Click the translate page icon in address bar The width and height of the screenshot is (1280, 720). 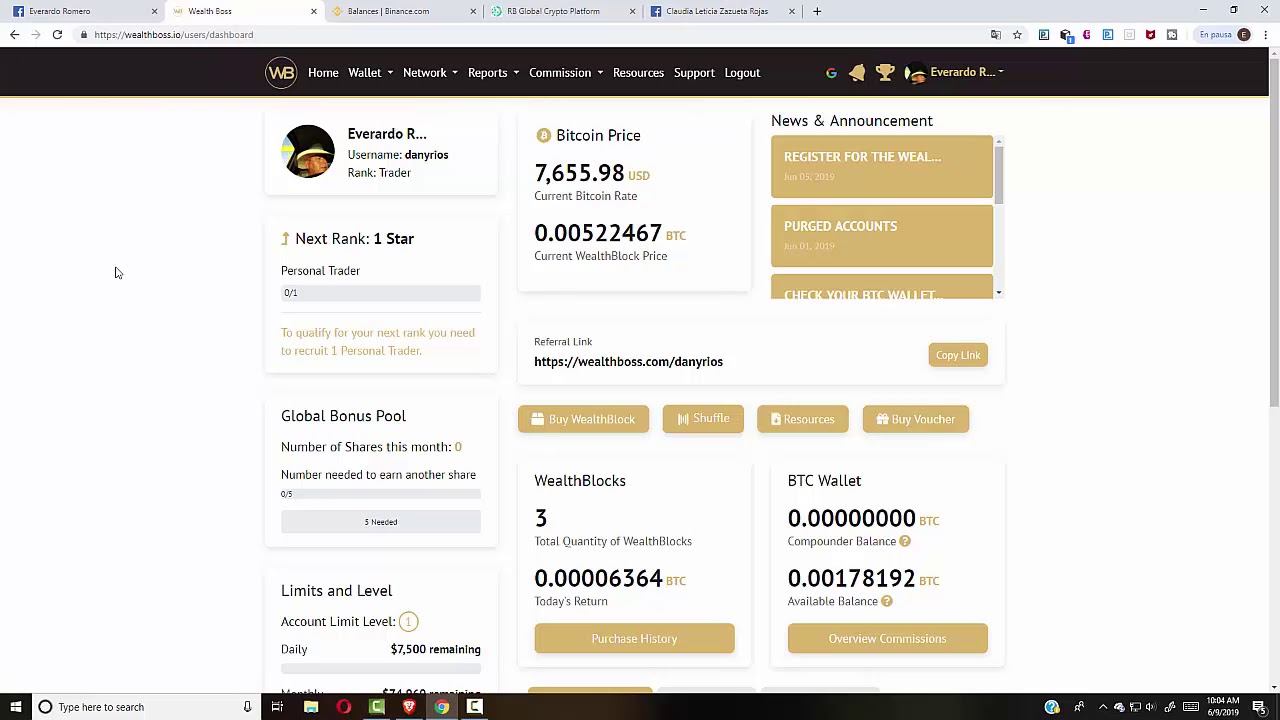coord(995,35)
